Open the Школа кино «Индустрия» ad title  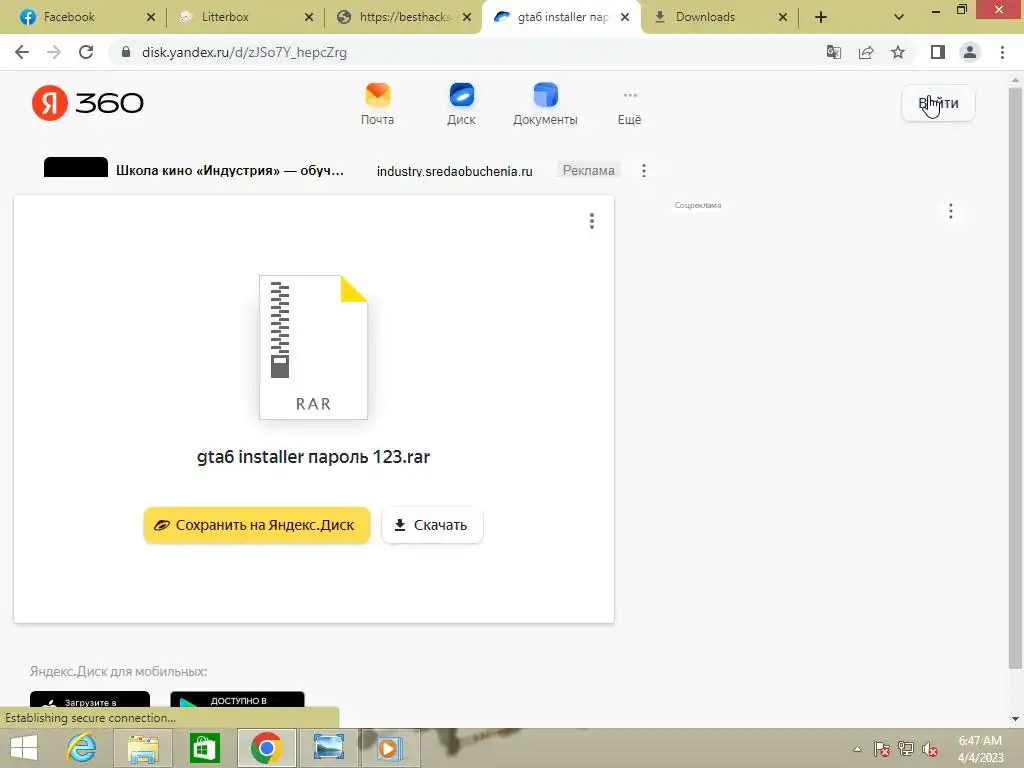[x=230, y=170]
